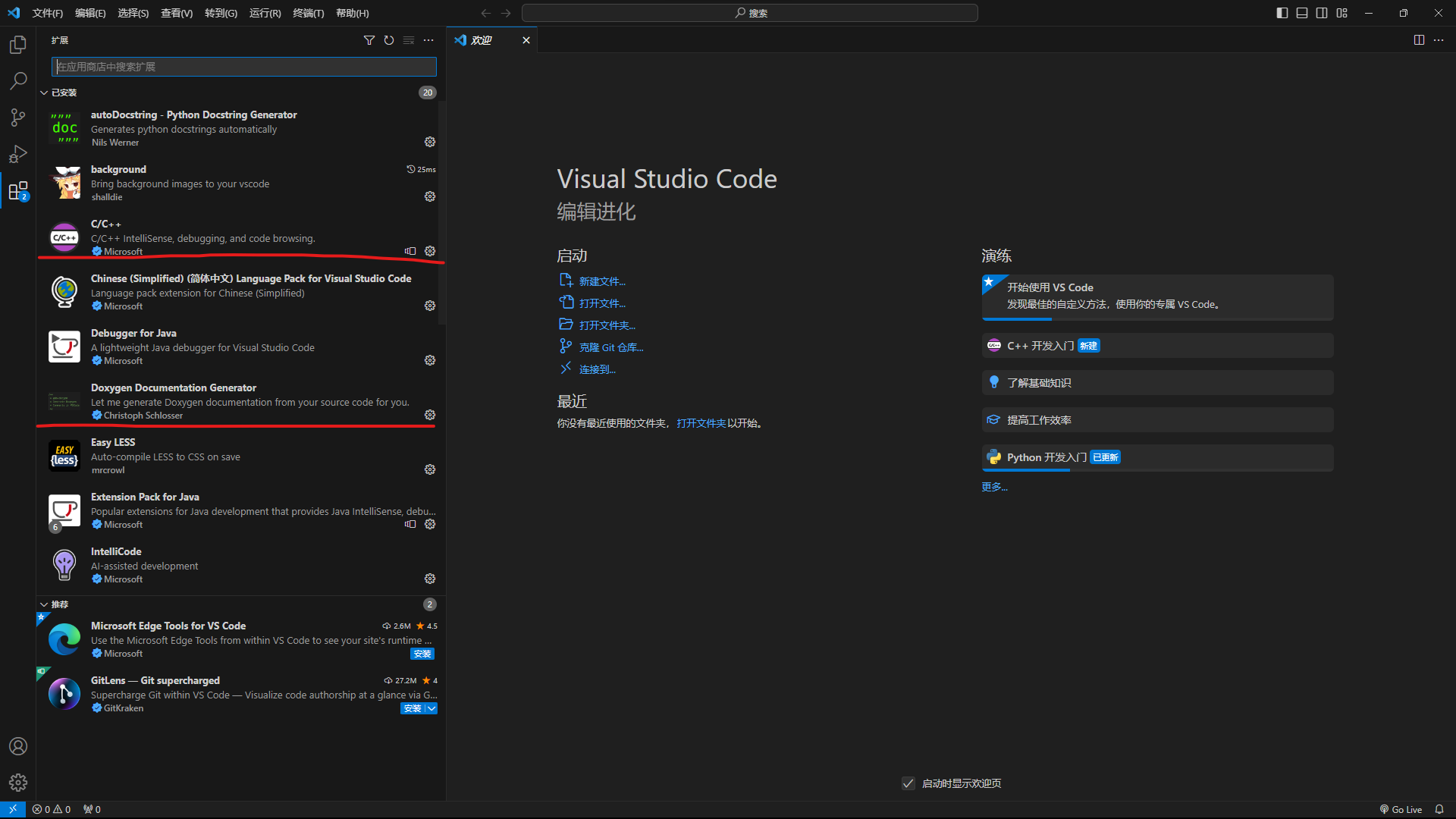The width and height of the screenshot is (1456, 819).
Task: Toggle the primary side bar layout button
Action: click(1282, 13)
